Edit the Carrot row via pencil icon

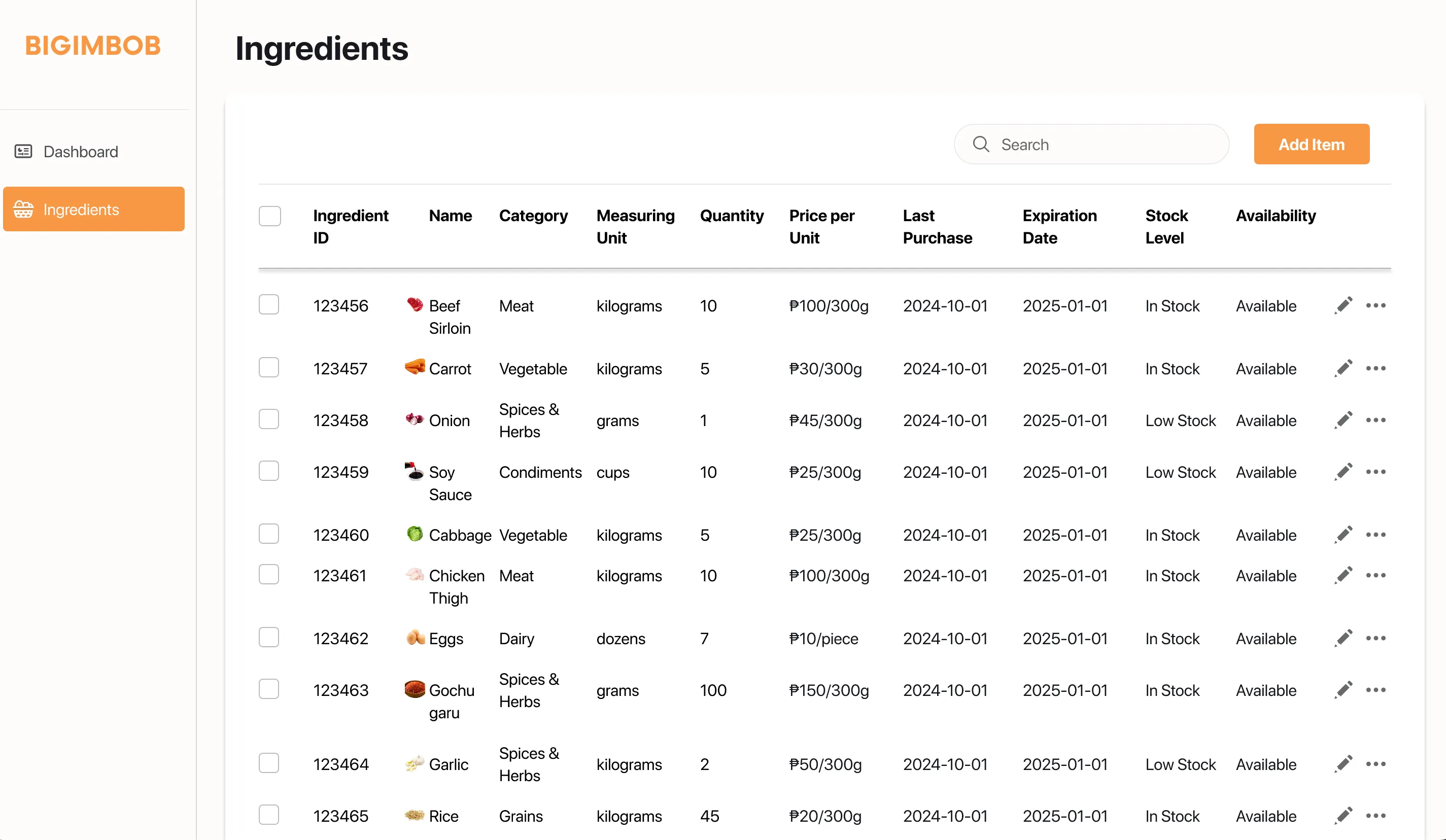click(1344, 368)
